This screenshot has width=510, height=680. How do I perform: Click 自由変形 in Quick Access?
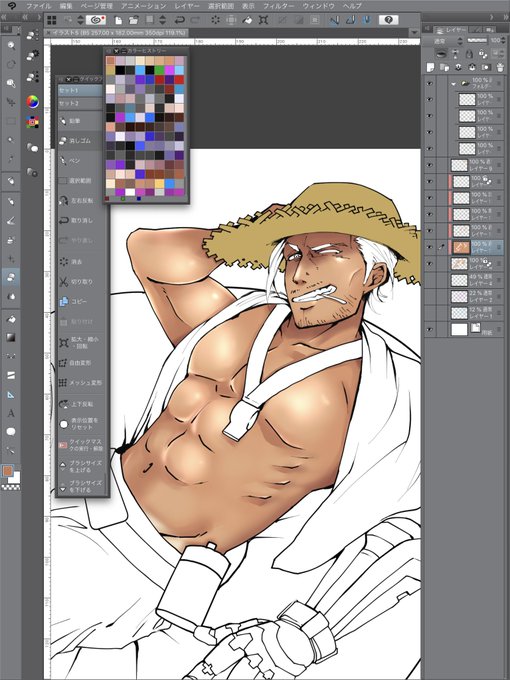(82, 363)
